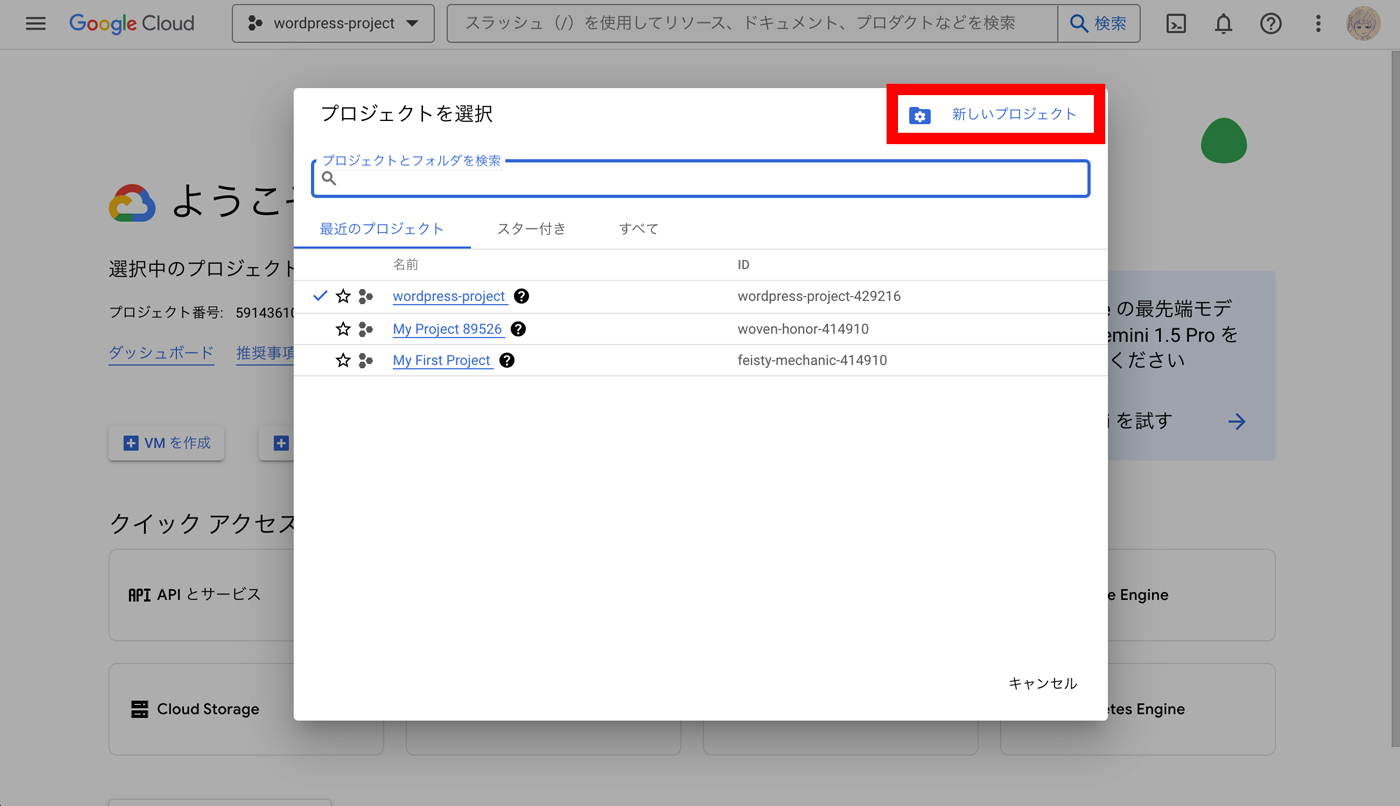Screen dimensions: 1400x806
Task: Open the My Project 89526 link
Action: 448,328
